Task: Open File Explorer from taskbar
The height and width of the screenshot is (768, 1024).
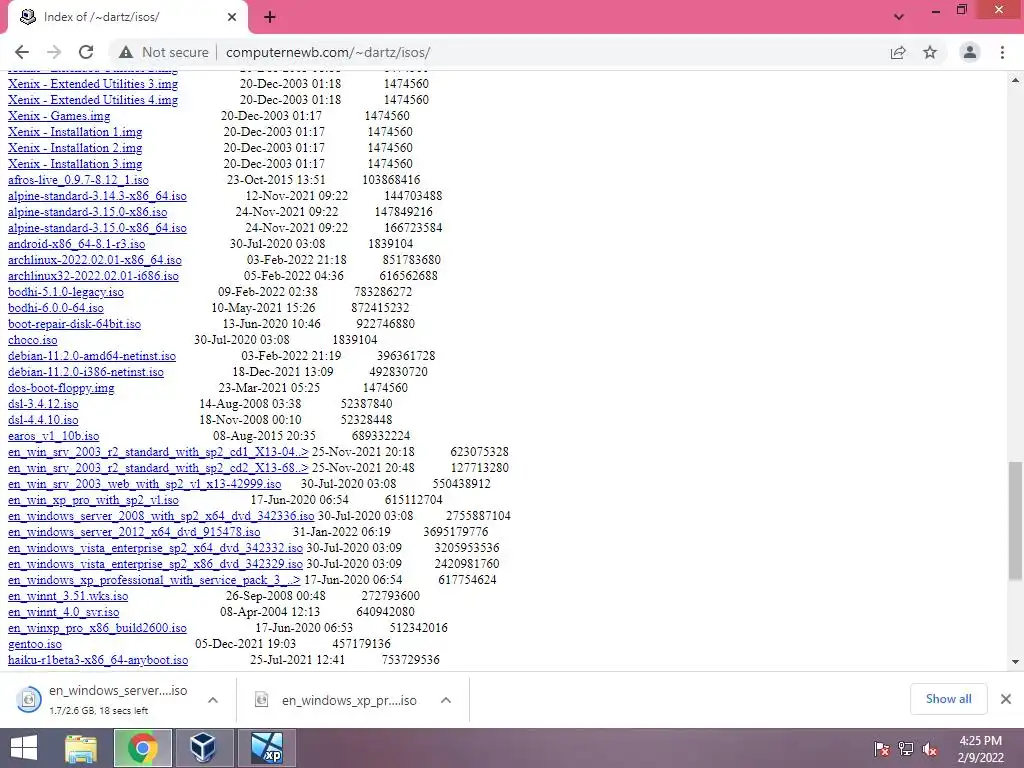Action: (80, 748)
